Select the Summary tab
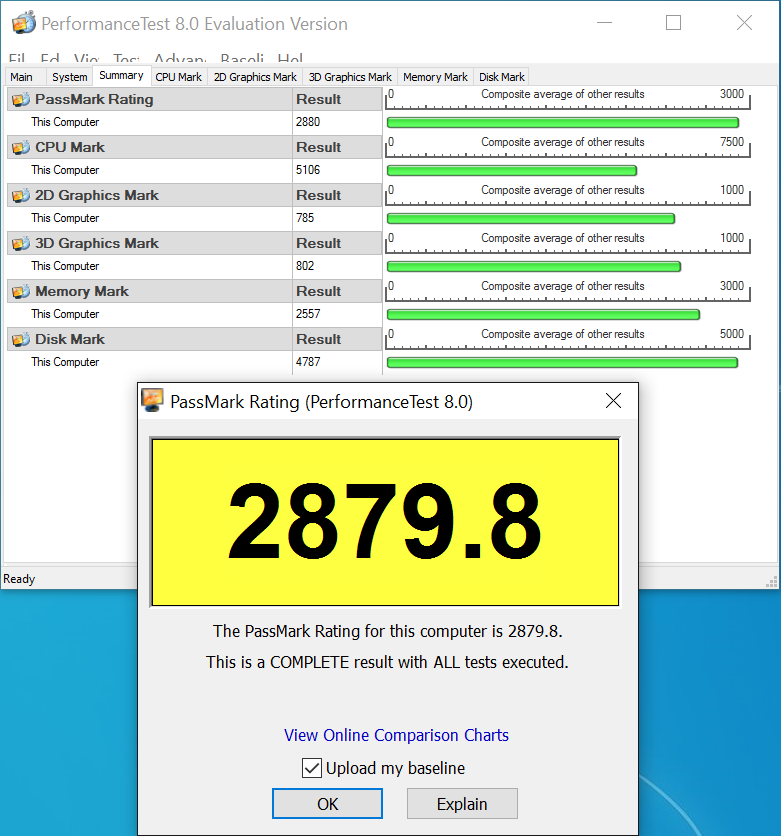The image size is (781, 836). 122,76
